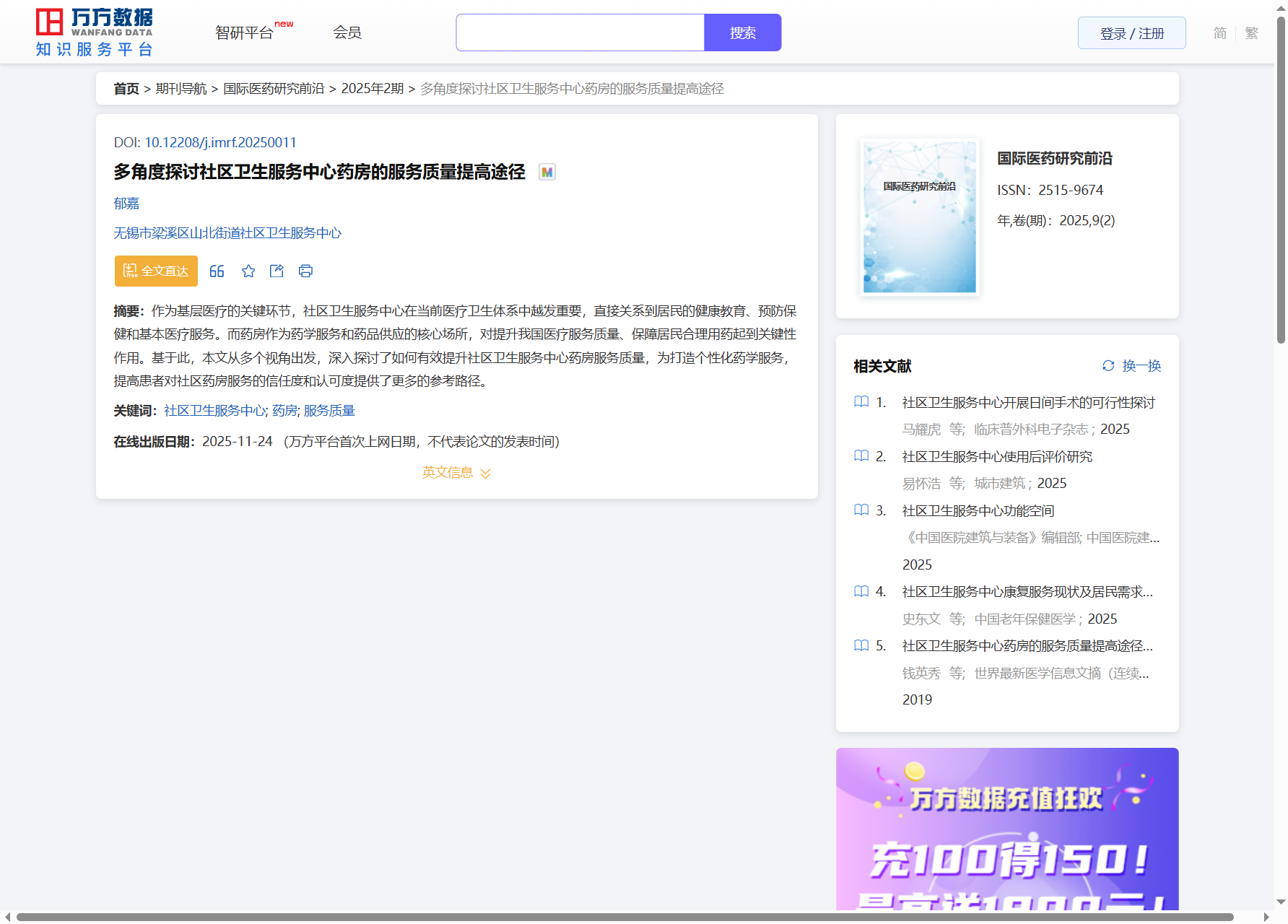Click the print icon
Screen dimensions: 1288x924
[x=305, y=271]
